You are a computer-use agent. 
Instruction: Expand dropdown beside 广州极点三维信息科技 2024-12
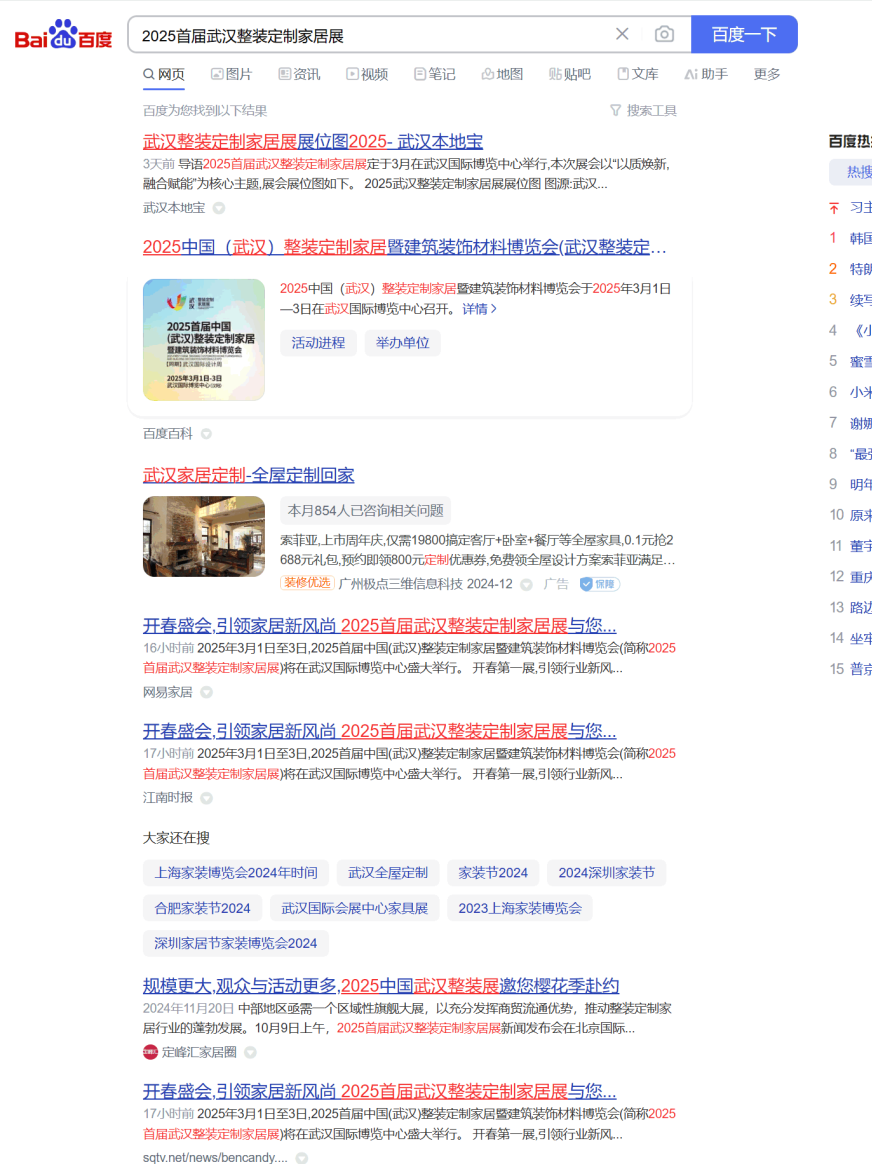click(526, 584)
